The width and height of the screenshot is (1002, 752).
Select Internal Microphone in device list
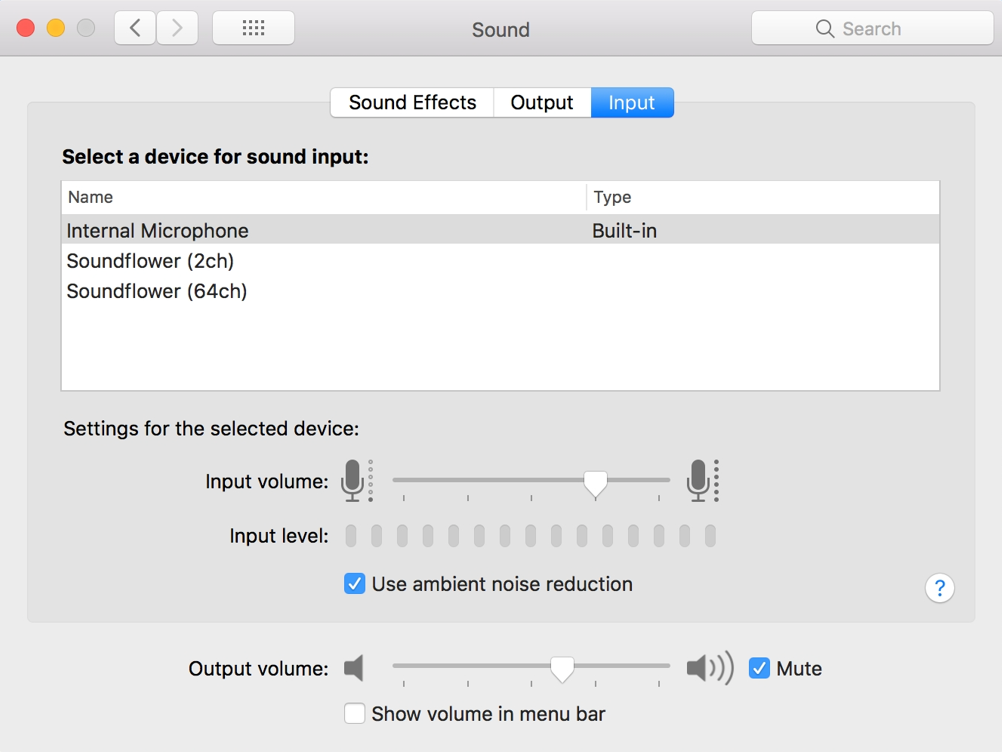[x=158, y=231]
